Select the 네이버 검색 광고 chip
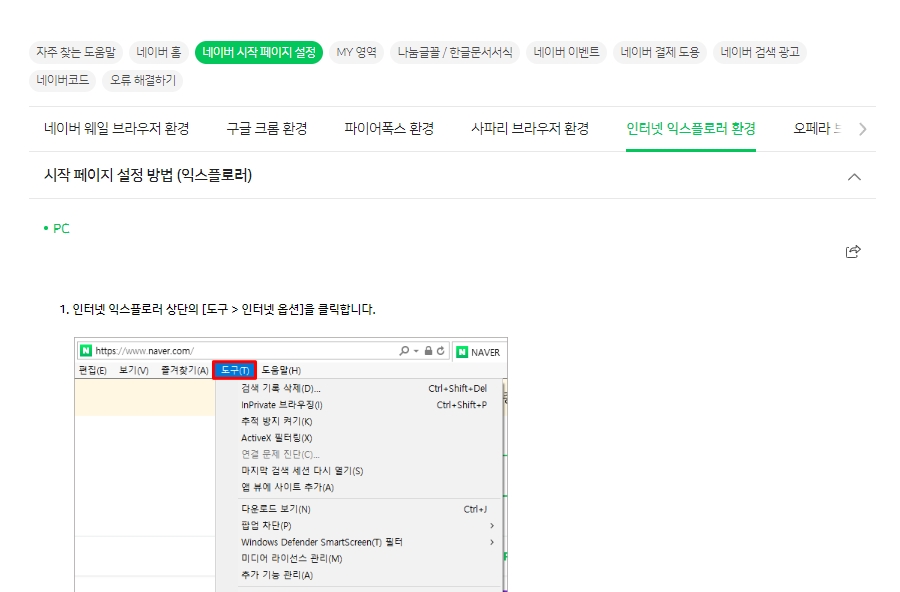Screen dimensions: 900x592 (759, 52)
